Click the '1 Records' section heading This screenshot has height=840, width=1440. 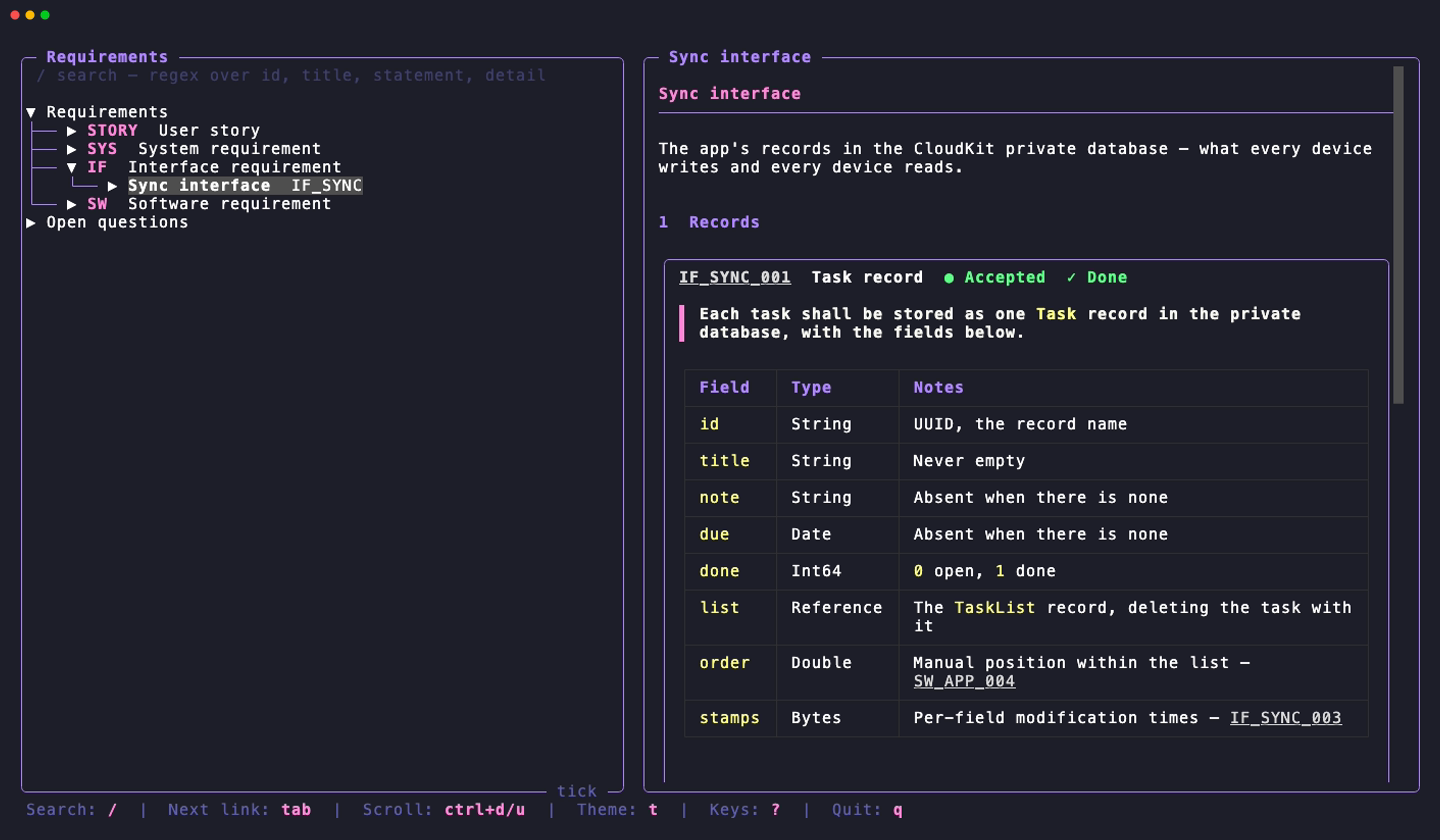click(x=709, y=222)
